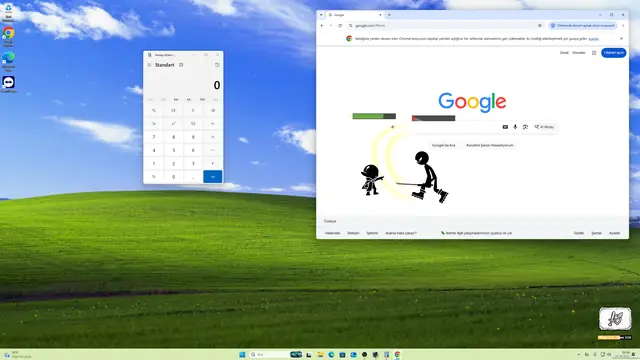Viewport: 640px width, 360px height.
Task: Open a new tab in Chrome
Action: click(389, 15)
